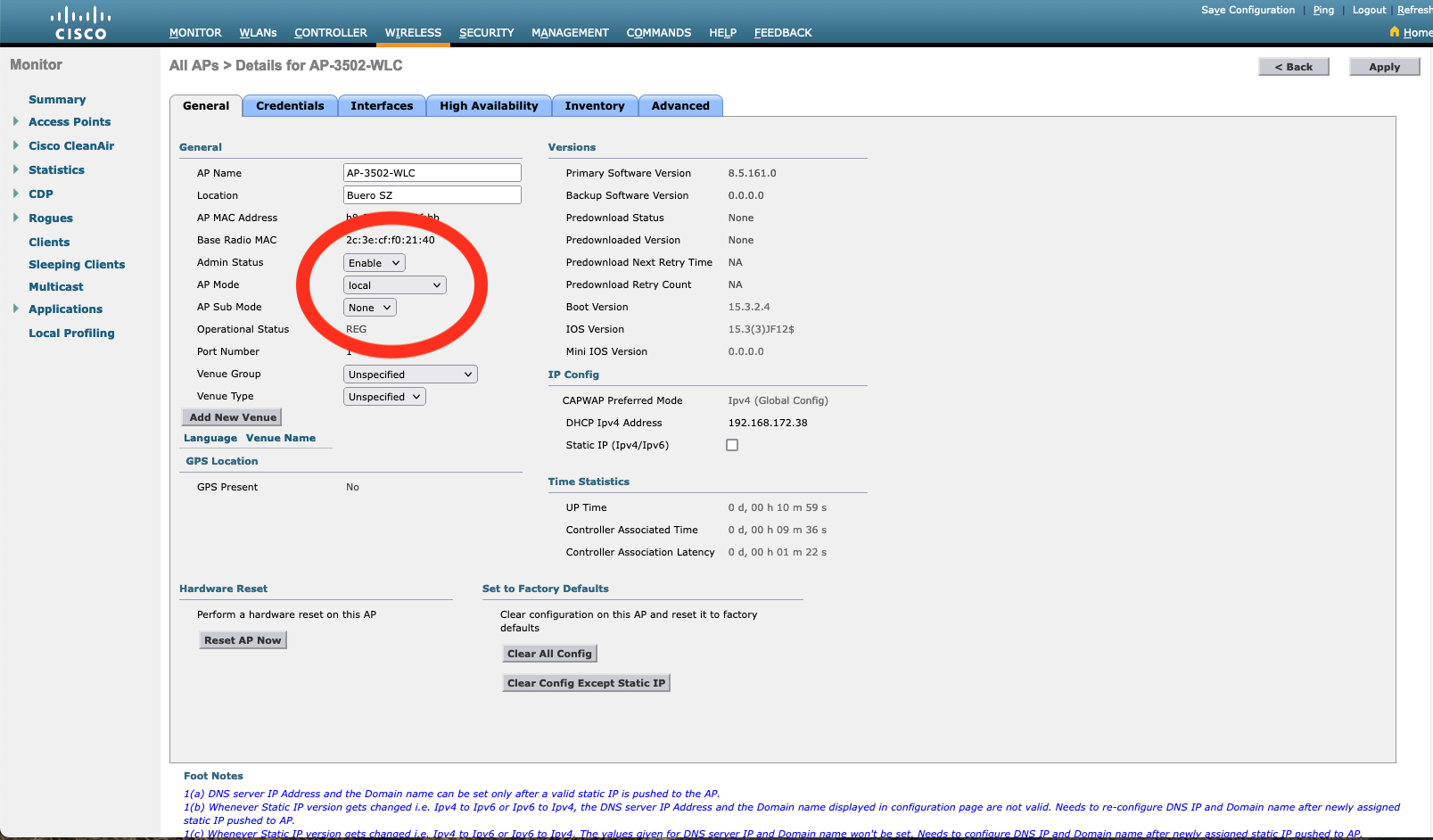Screen dimensions: 1433x840
Task: Open the FEEDBACK menu
Action: point(783,33)
